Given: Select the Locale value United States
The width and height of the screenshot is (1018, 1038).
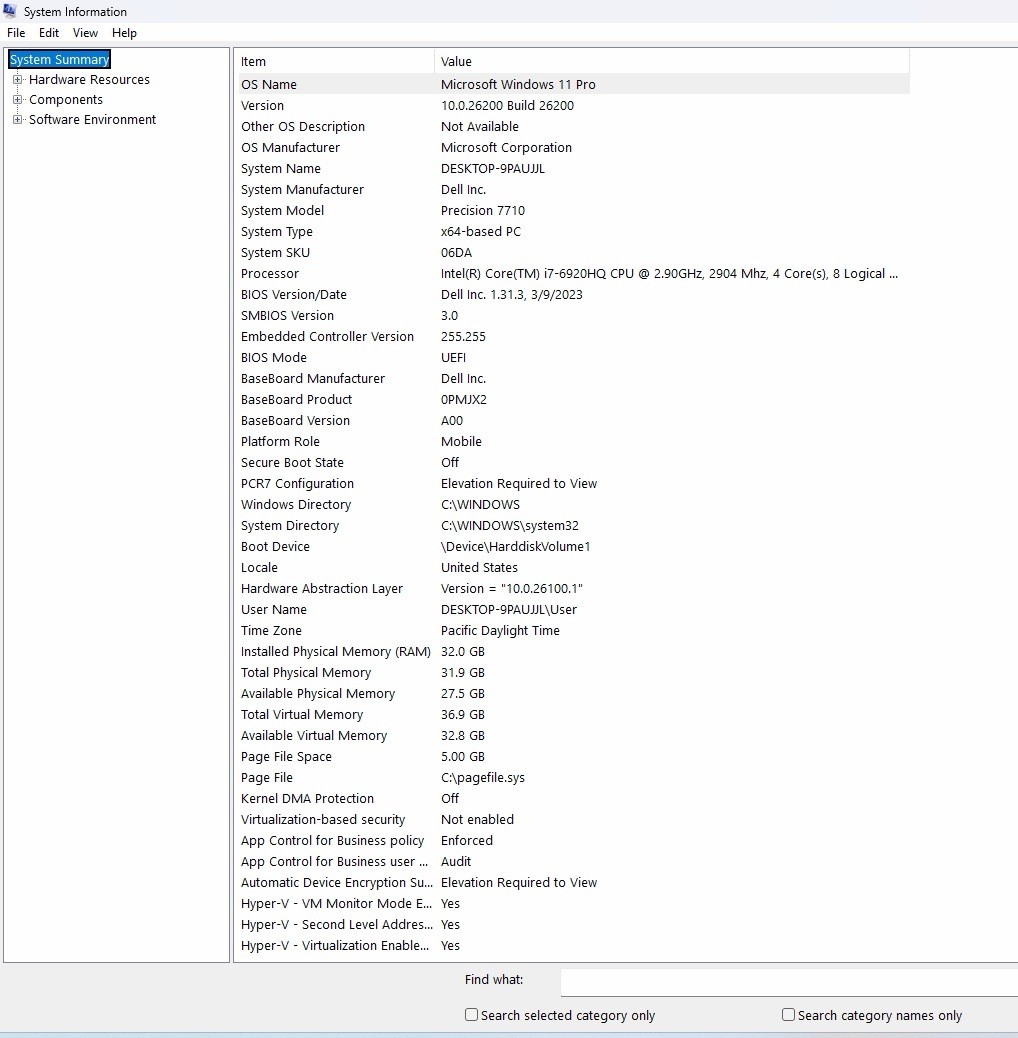Looking at the screenshot, I should (479, 567).
